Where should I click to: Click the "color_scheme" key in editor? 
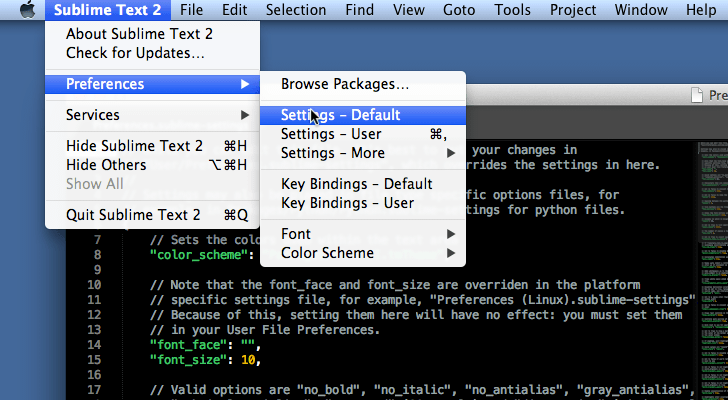click(x=199, y=255)
